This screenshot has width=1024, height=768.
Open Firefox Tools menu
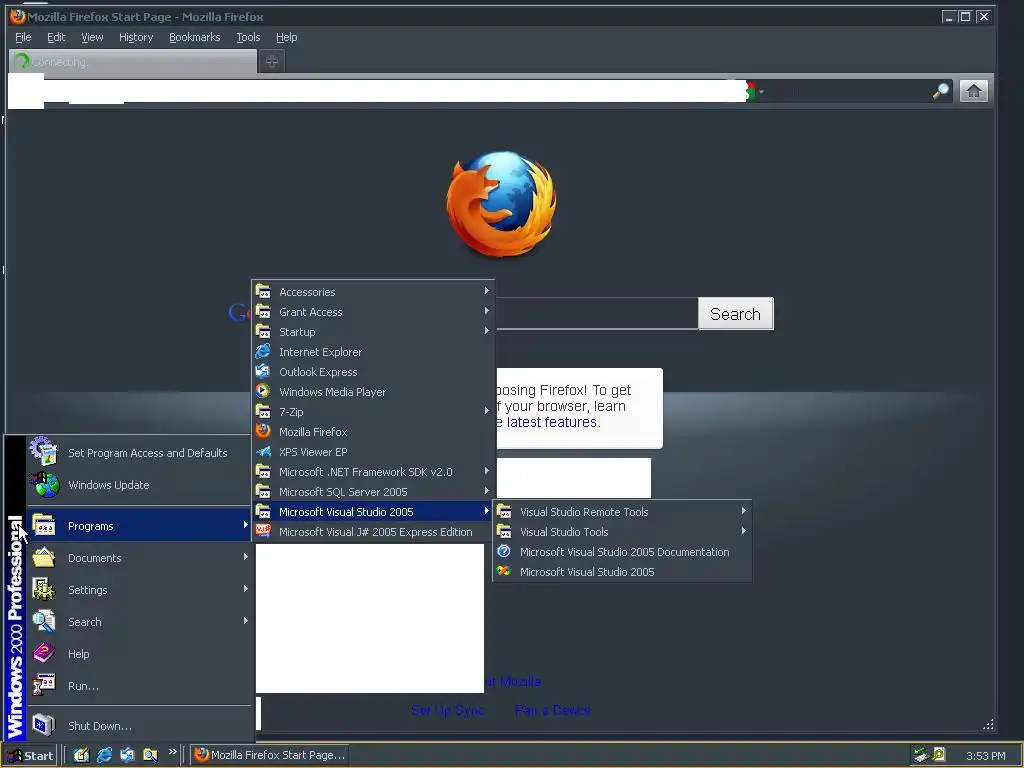[248, 37]
